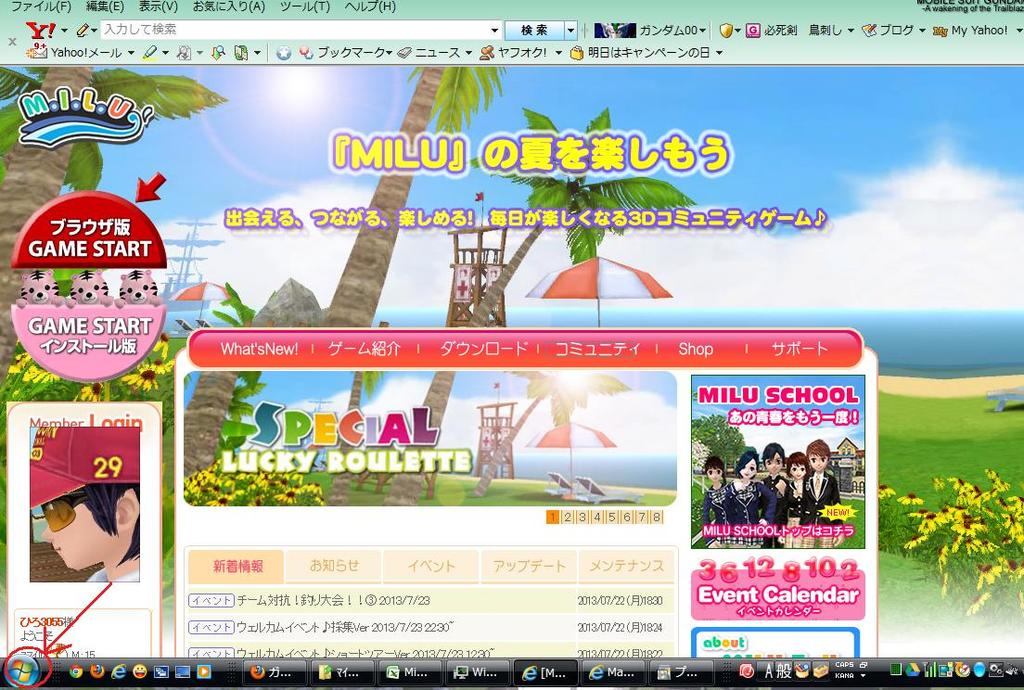
Task: Open the お気に入り(A) menu
Action: (228, 7)
